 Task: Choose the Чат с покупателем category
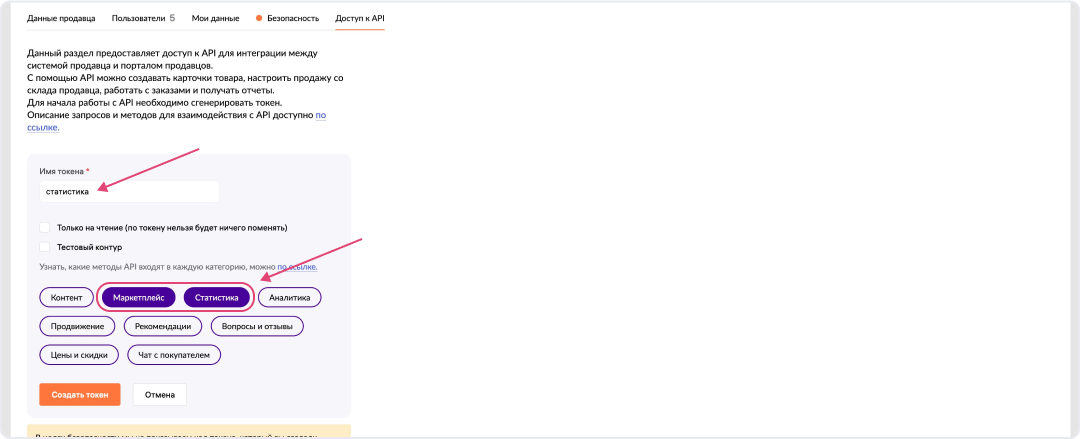pos(174,355)
